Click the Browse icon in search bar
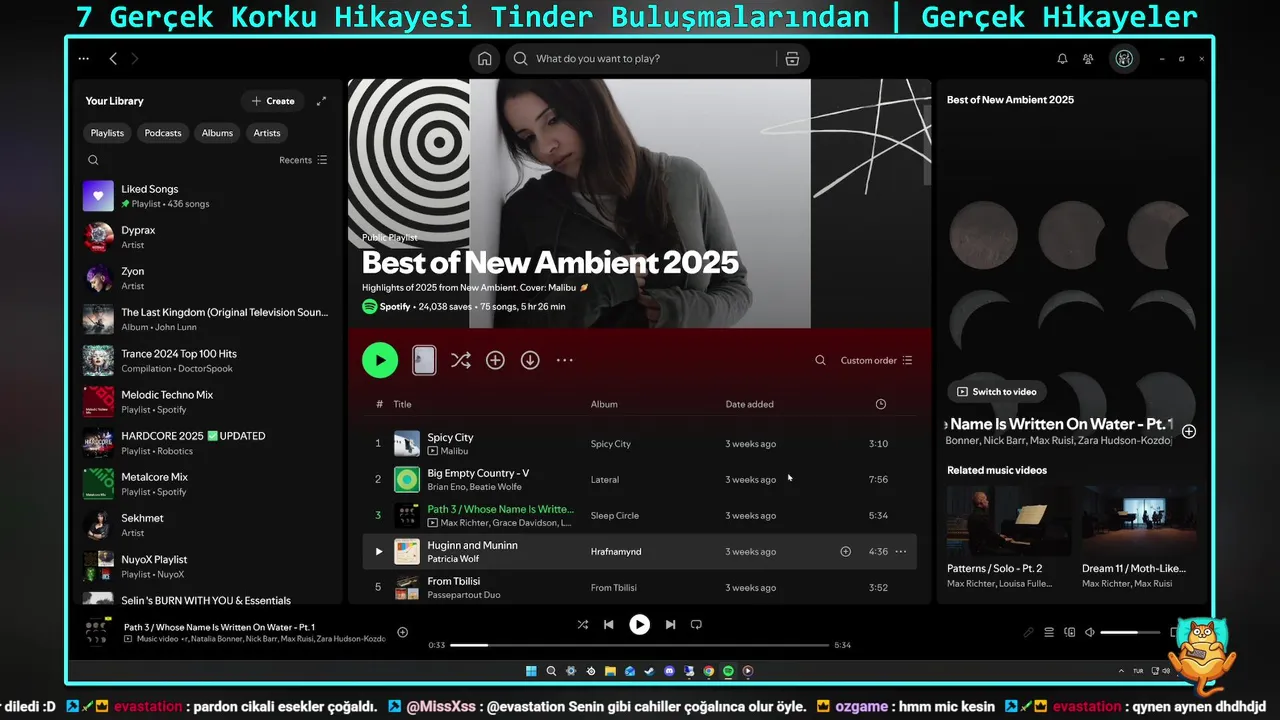 792,59
